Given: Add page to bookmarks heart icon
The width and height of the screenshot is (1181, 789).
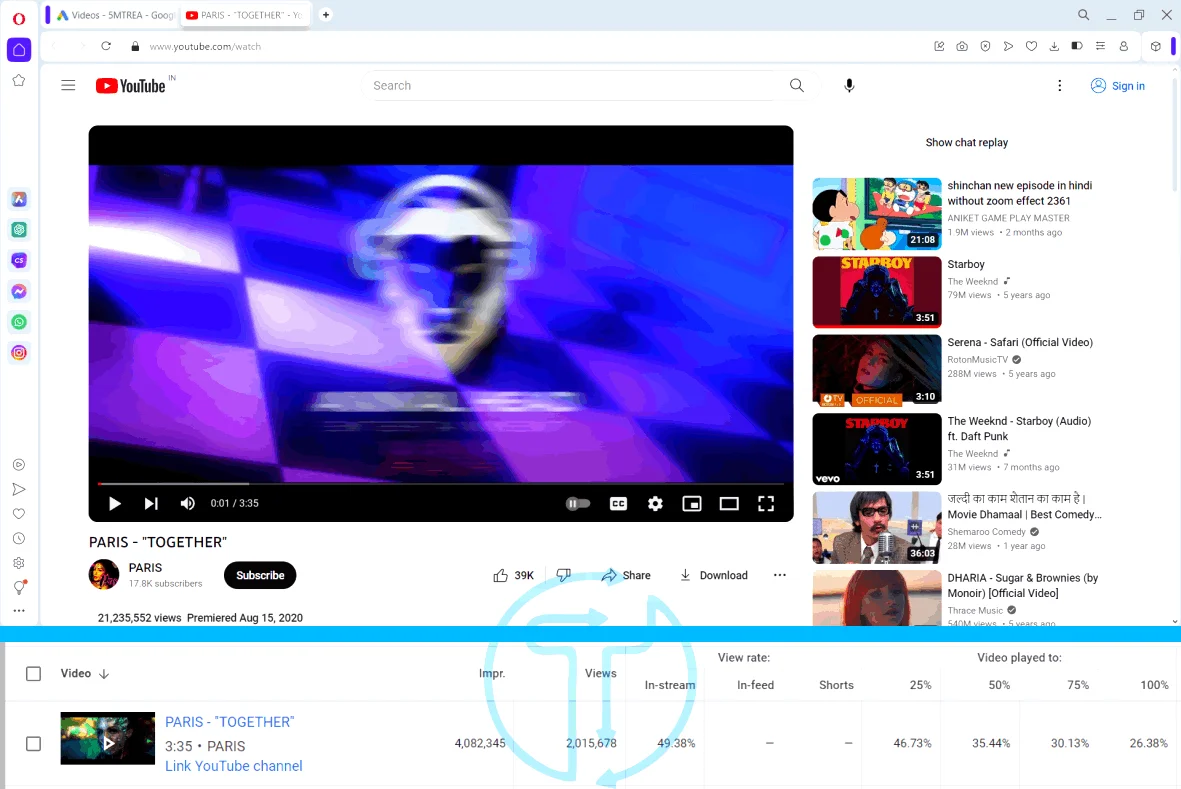Looking at the screenshot, I should point(1031,46).
